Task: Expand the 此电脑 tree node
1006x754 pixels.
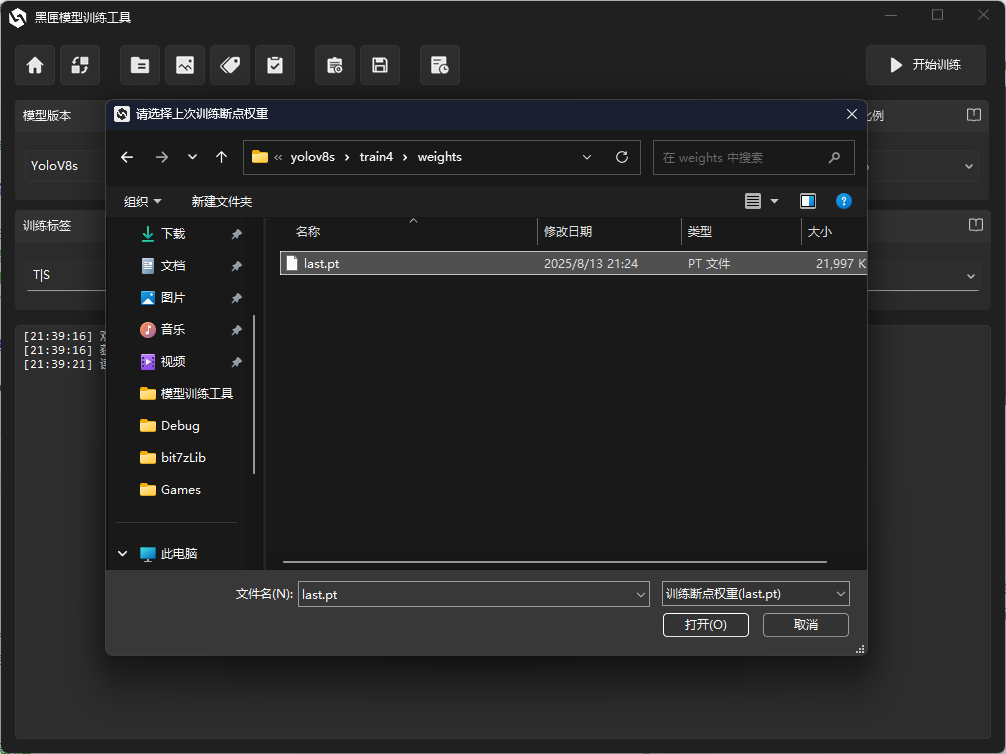Action: (x=123, y=553)
